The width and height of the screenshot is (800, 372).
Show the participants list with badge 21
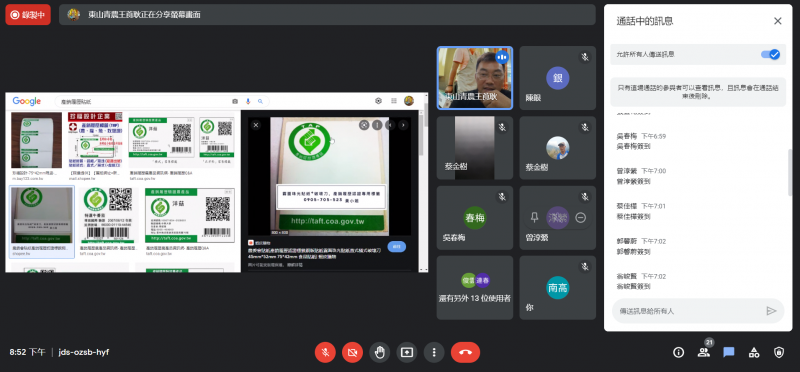704,351
